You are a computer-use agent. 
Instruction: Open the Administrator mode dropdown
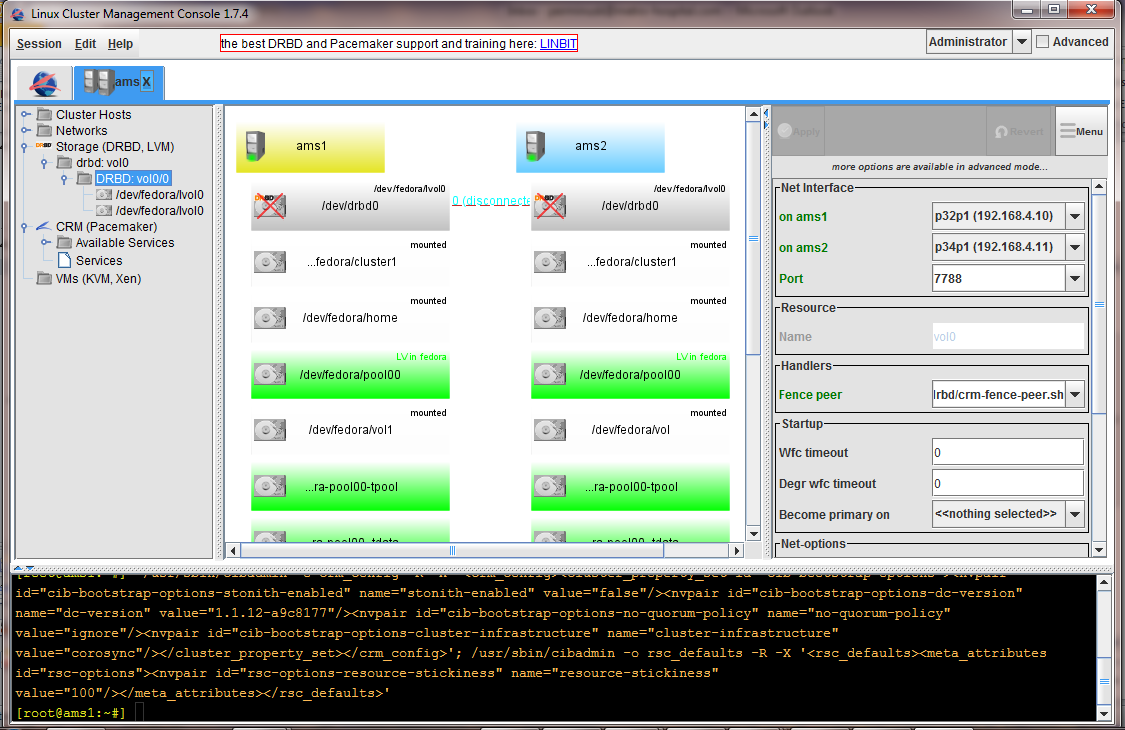tap(1021, 42)
